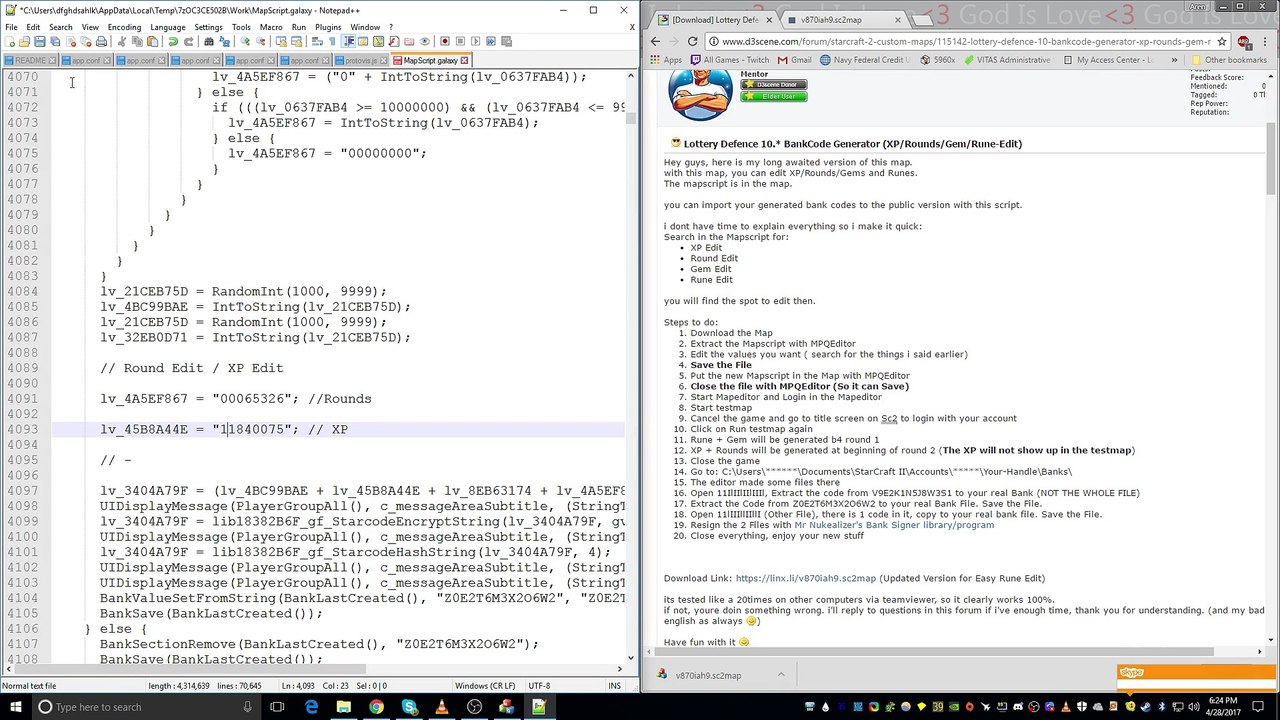Open Mr Nukealizer's Bank Signer library link
The image size is (1280, 720).
[x=894, y=525]
